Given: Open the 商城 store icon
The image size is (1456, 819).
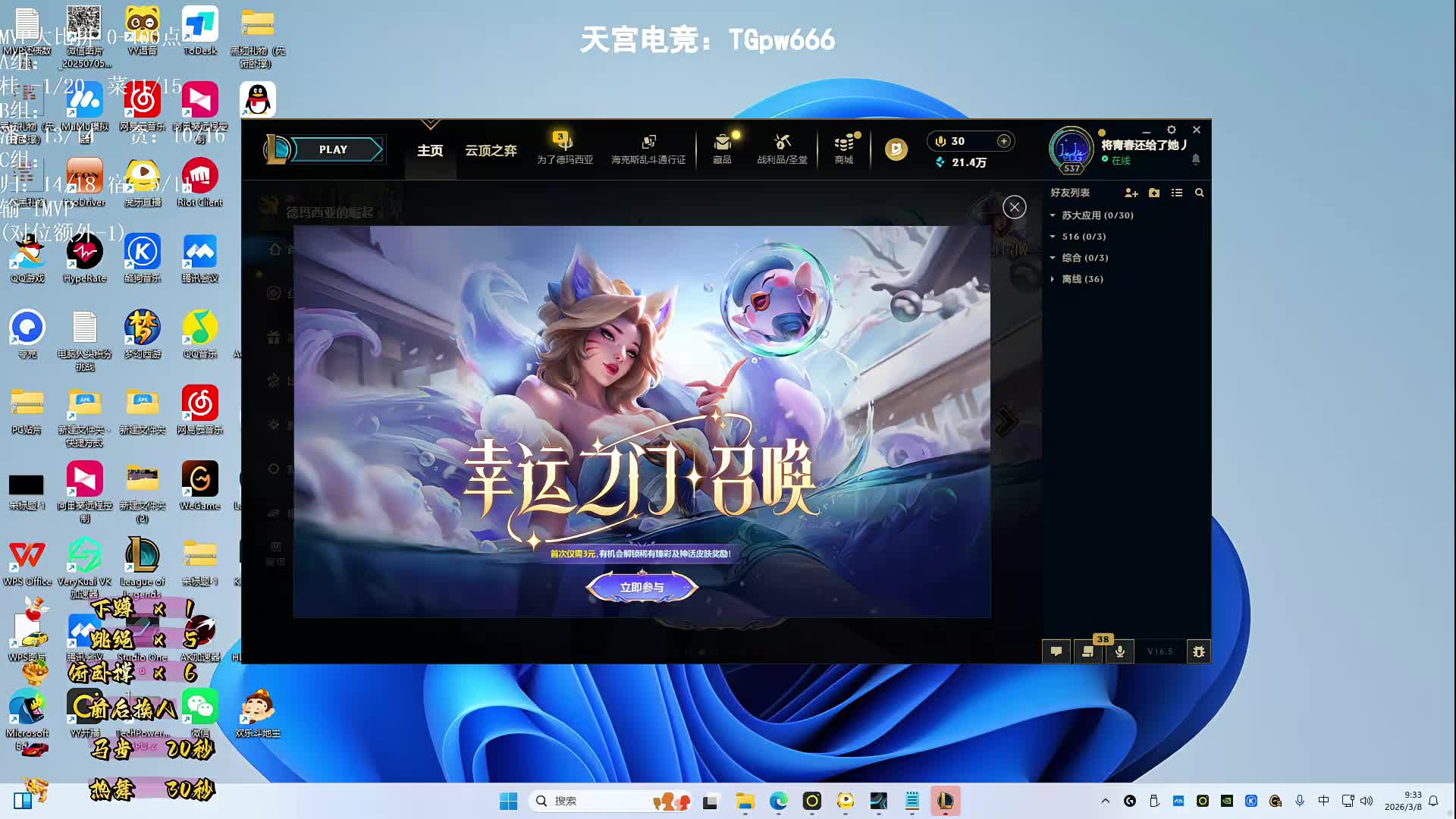Looking at the screenshot, I should 844,148.
